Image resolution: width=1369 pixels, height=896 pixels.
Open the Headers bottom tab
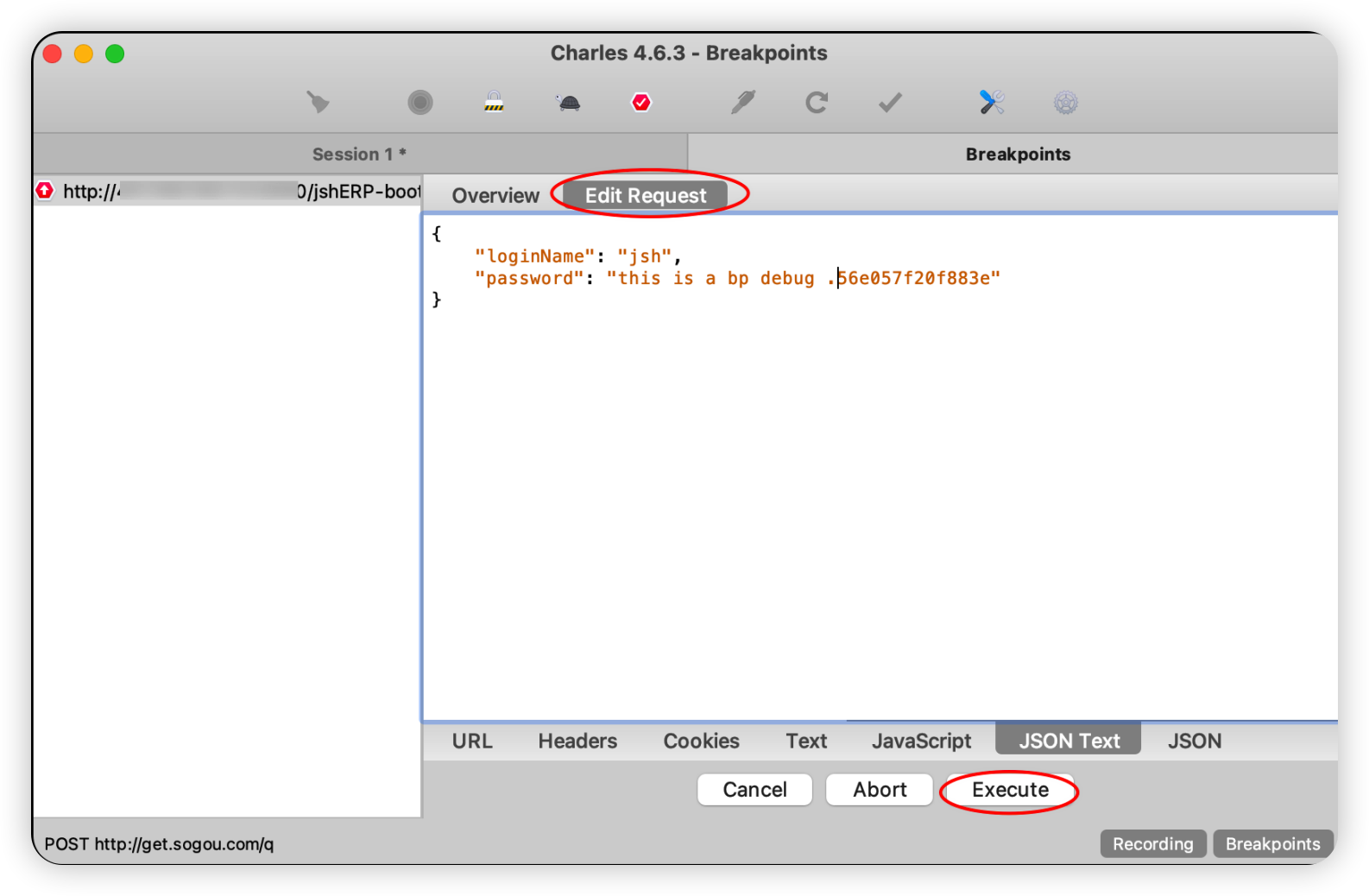(x=577, y=741)
